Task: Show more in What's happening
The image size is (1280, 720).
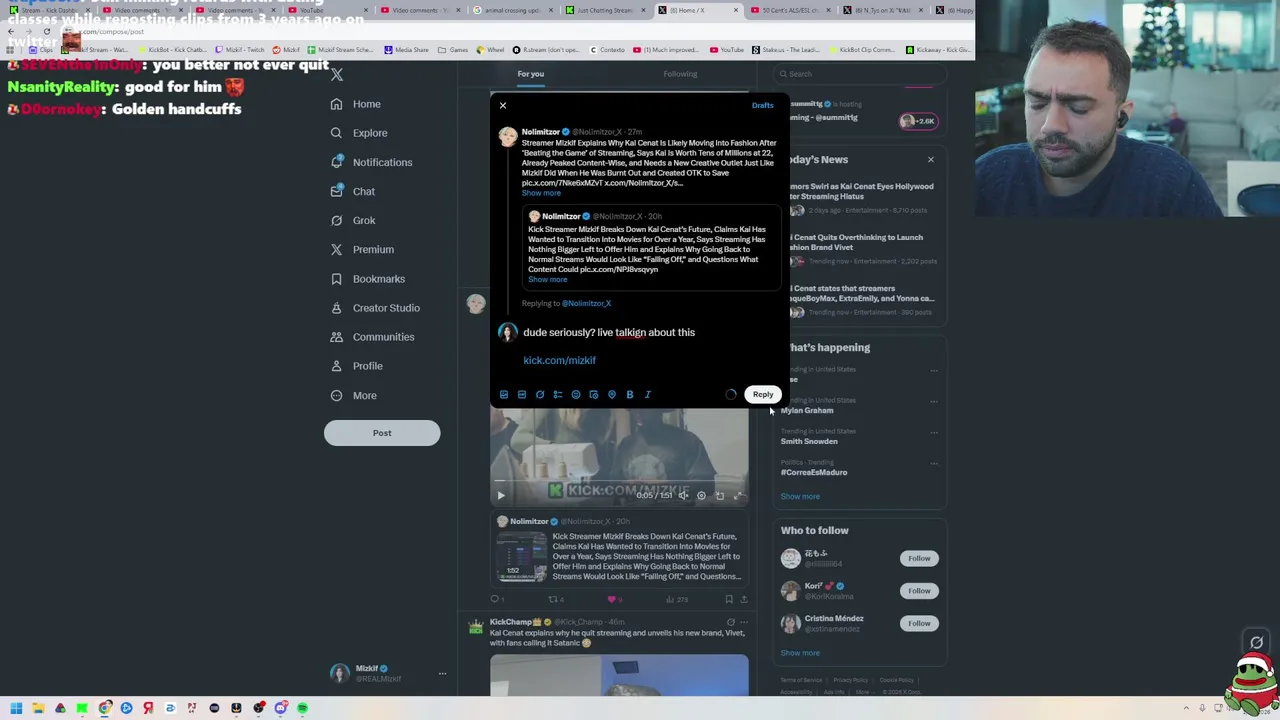Action: (800, 496)
